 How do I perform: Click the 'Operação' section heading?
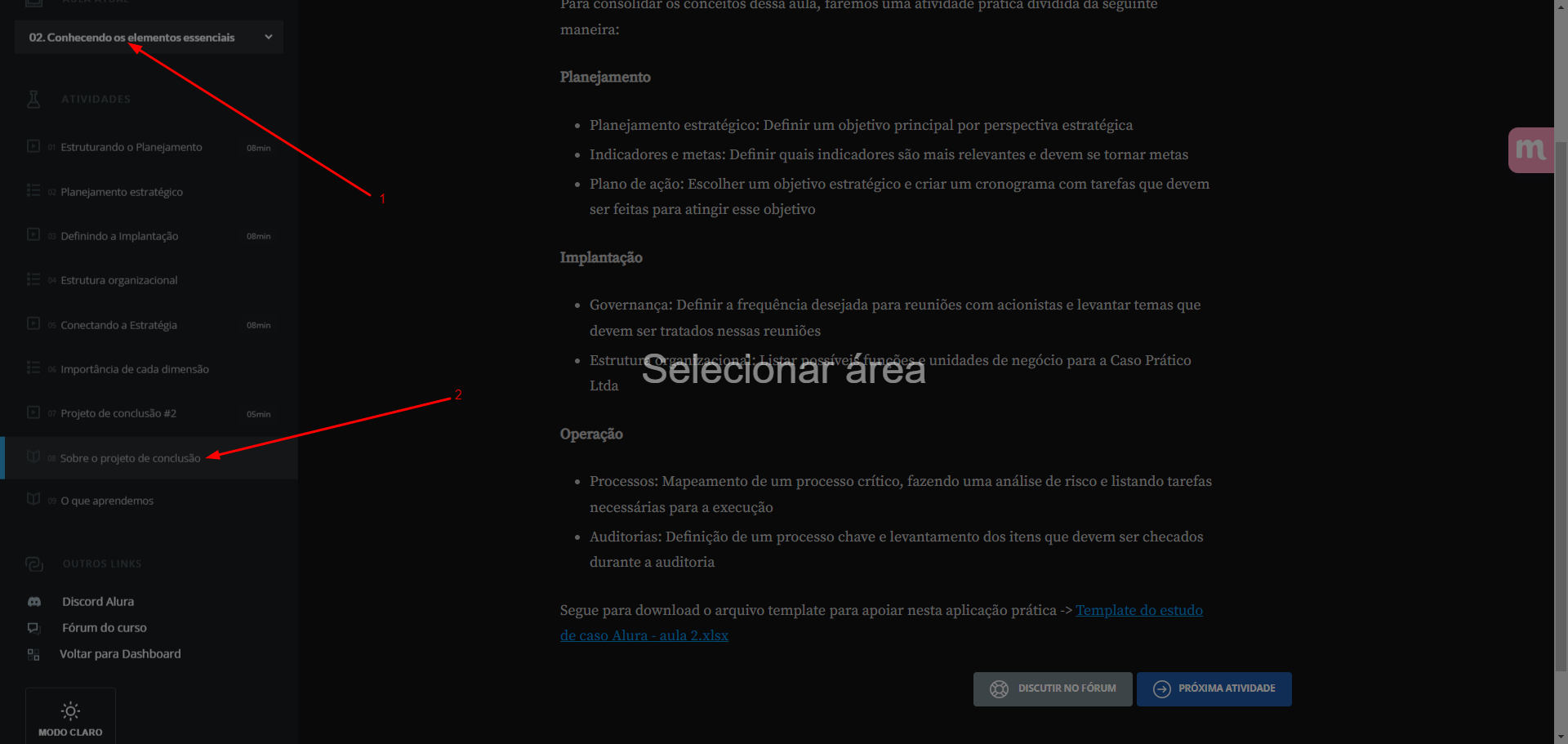[x=591, y=434]
